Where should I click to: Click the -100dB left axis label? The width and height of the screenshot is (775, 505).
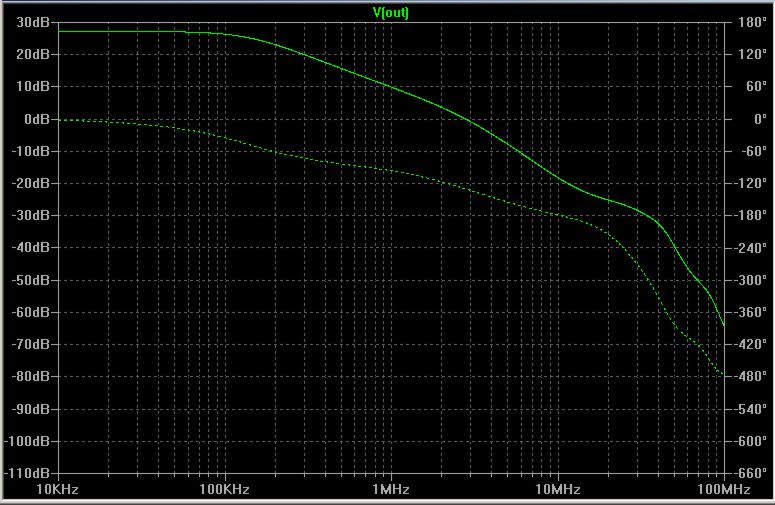(27, 441)
